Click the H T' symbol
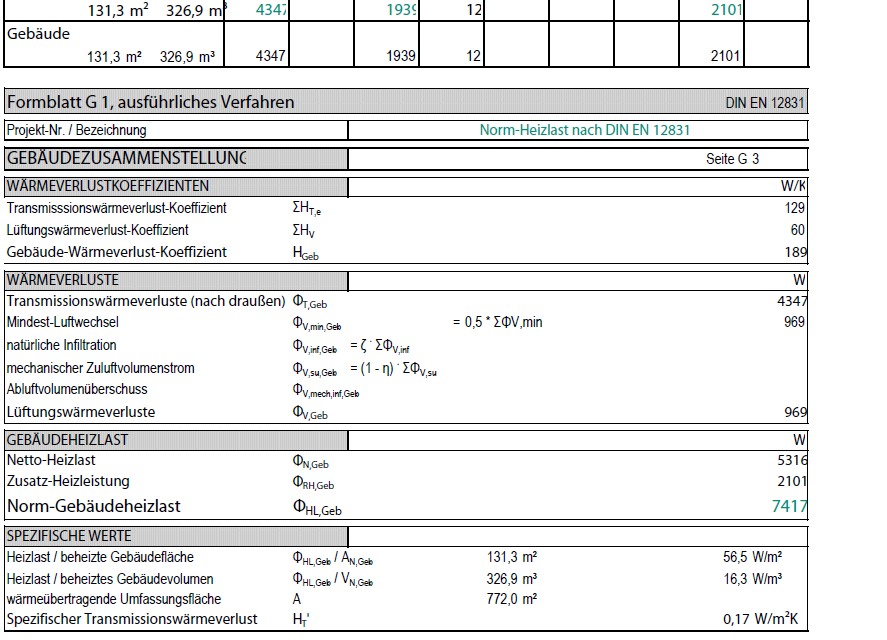887x640 pixels. click(301, 620)
